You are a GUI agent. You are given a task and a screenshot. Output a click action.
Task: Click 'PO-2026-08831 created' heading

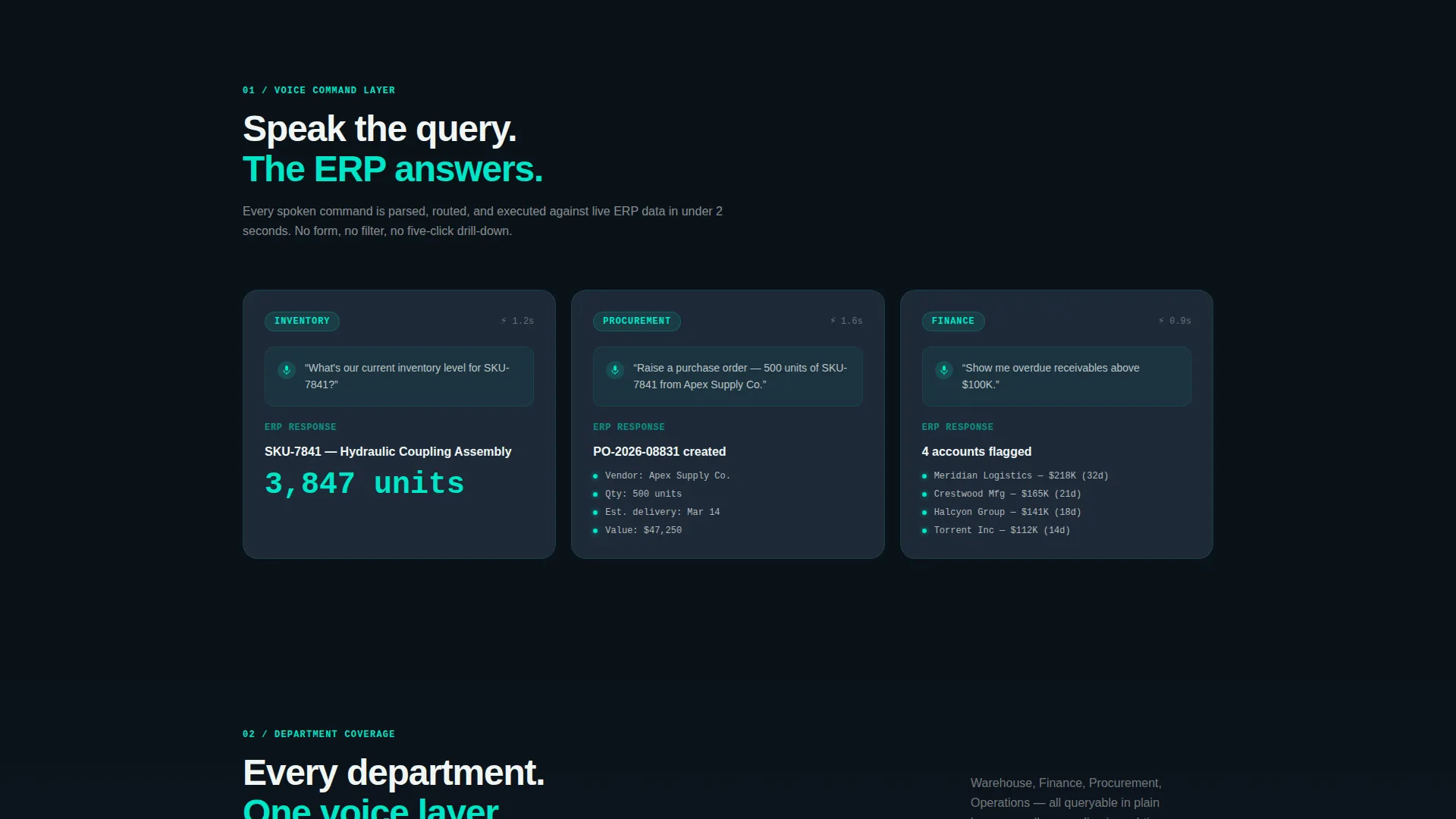pos(660,452)
